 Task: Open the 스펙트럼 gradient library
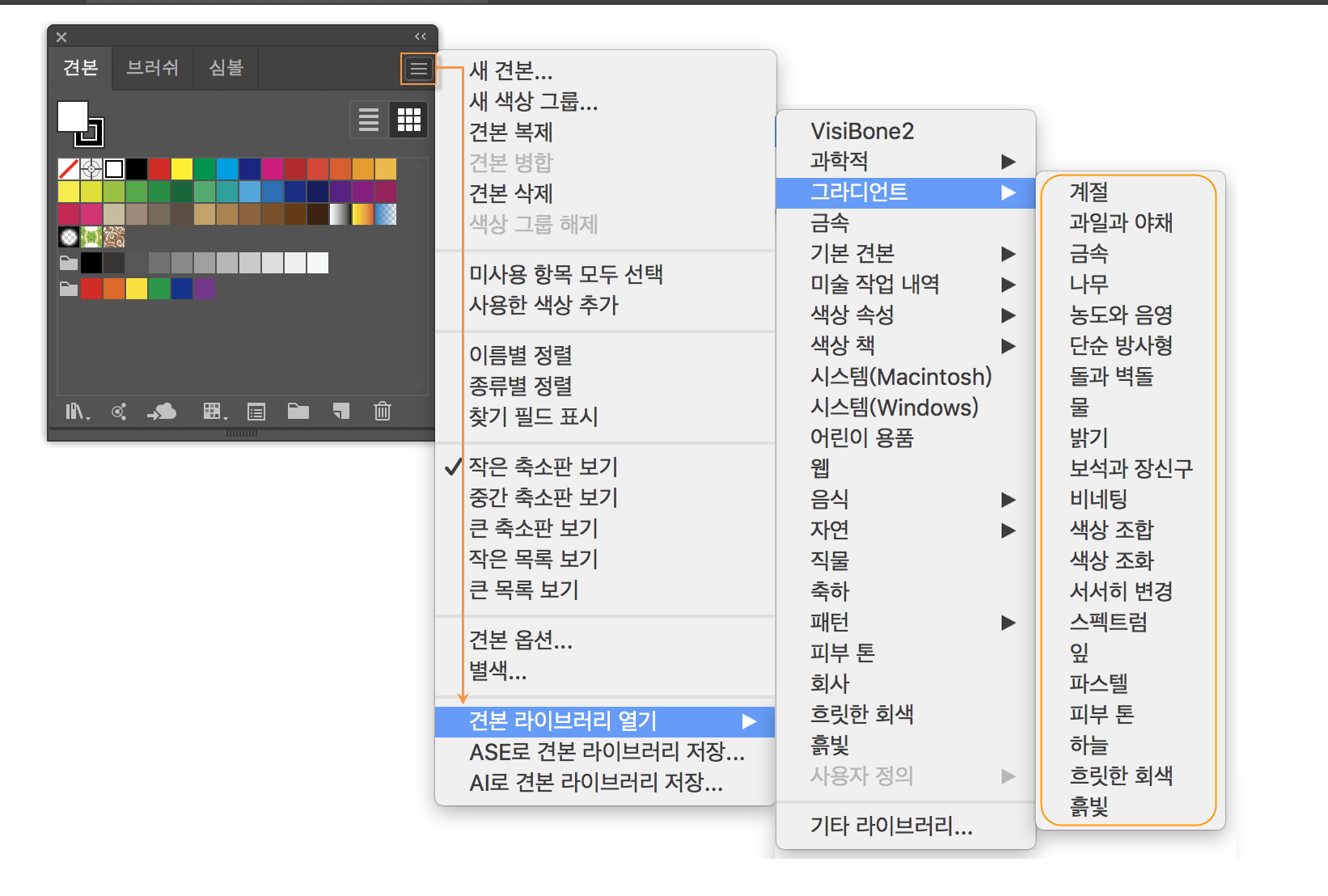pyautogui.click(x=1130, y=623)
